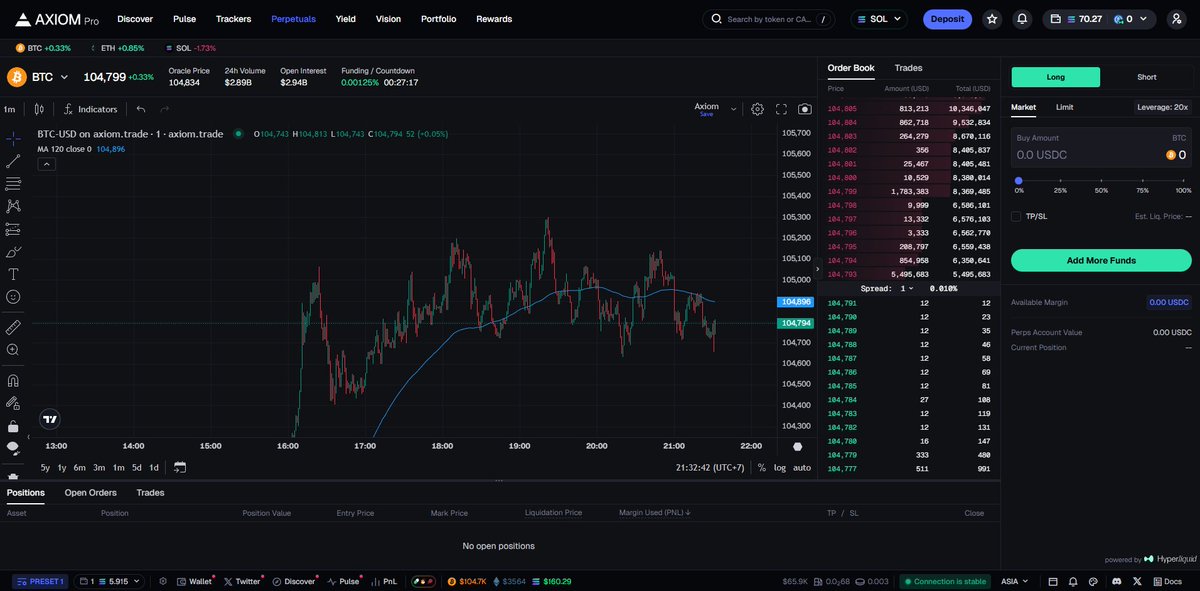The width and height of the screenshot is (1200, 591).
Task: Open the SOL chain dropdown
Action: 879,19
